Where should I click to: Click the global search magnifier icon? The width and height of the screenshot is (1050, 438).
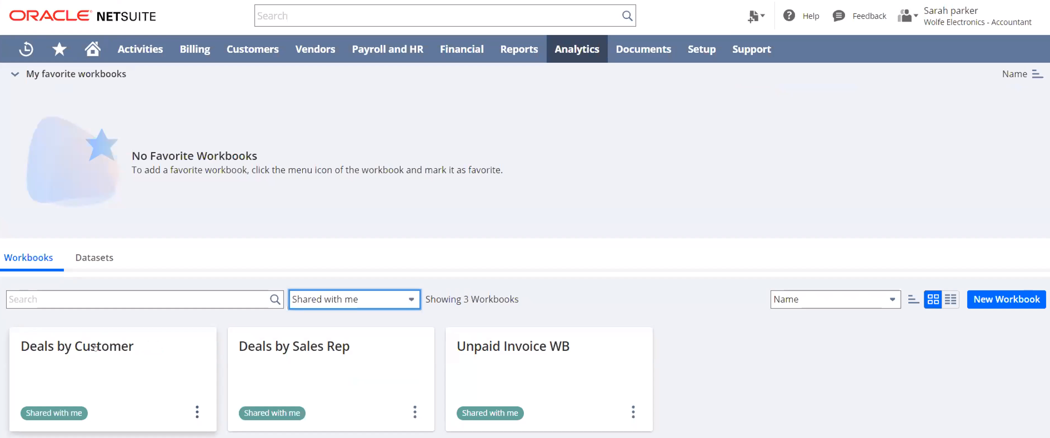pyautogui.click(x=627, y=16)
